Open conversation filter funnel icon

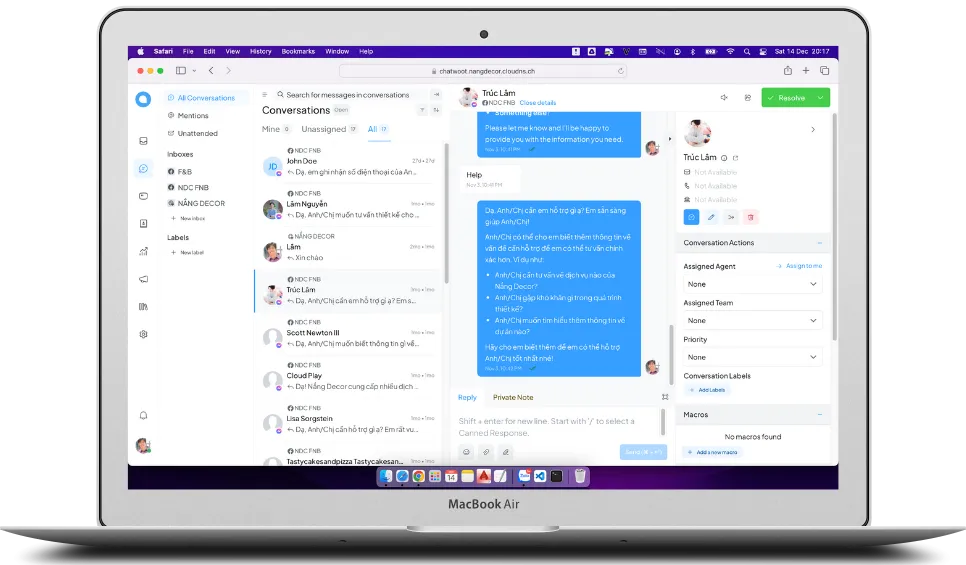[x=423, y=110]
